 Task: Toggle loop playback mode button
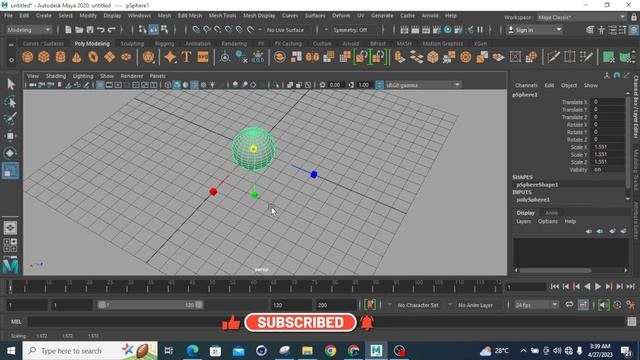569,305
